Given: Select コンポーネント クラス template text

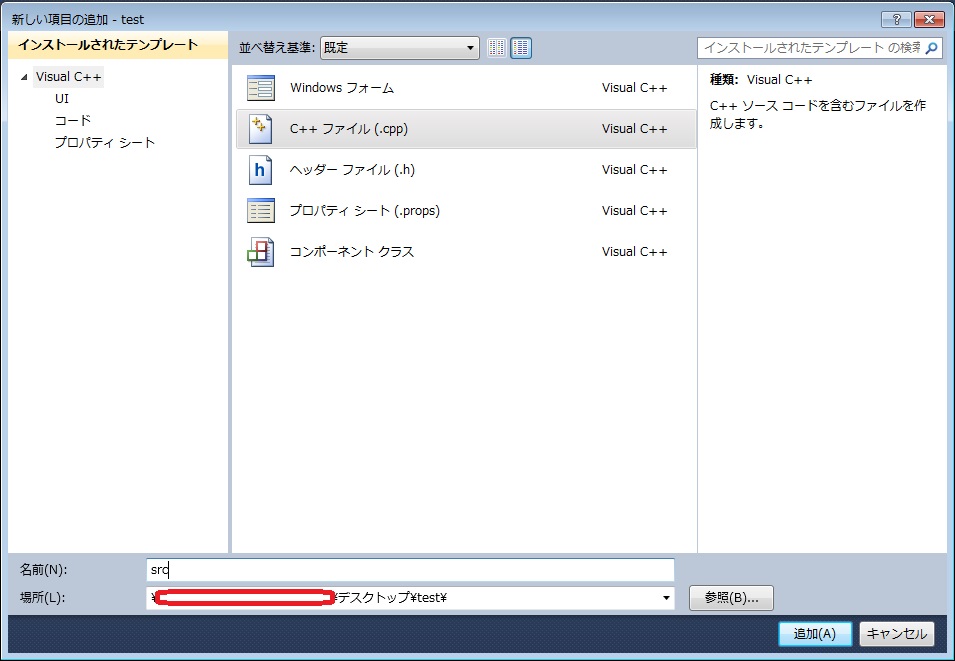Looking at the screenshot, I should pos(351,252).
